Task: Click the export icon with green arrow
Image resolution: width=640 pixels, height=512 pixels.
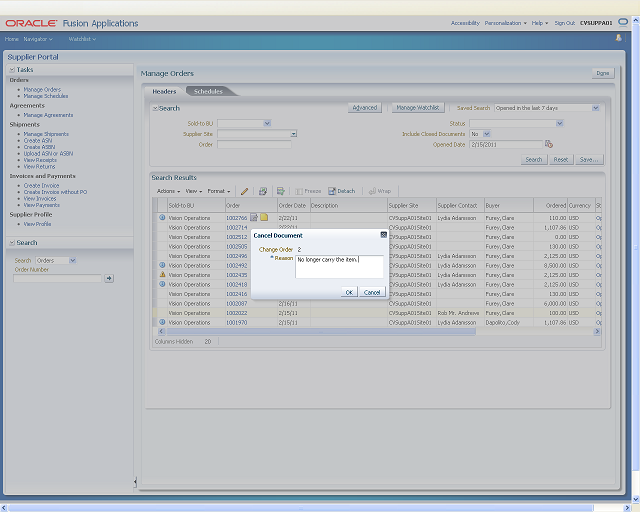Action: coord(280,191)
